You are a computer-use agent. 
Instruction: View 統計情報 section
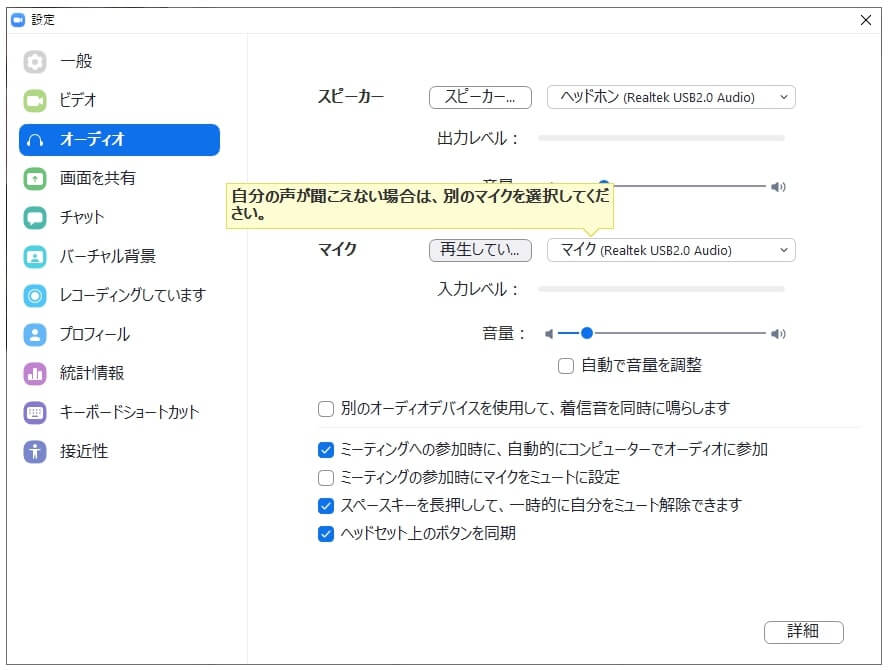click(x=119, y=373)
